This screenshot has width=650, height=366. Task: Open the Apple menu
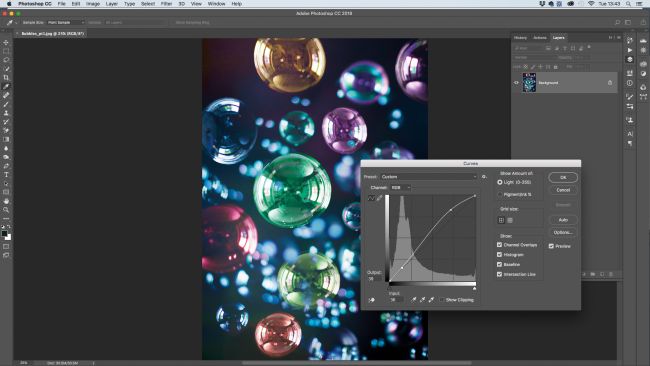(x=9, y=4)
